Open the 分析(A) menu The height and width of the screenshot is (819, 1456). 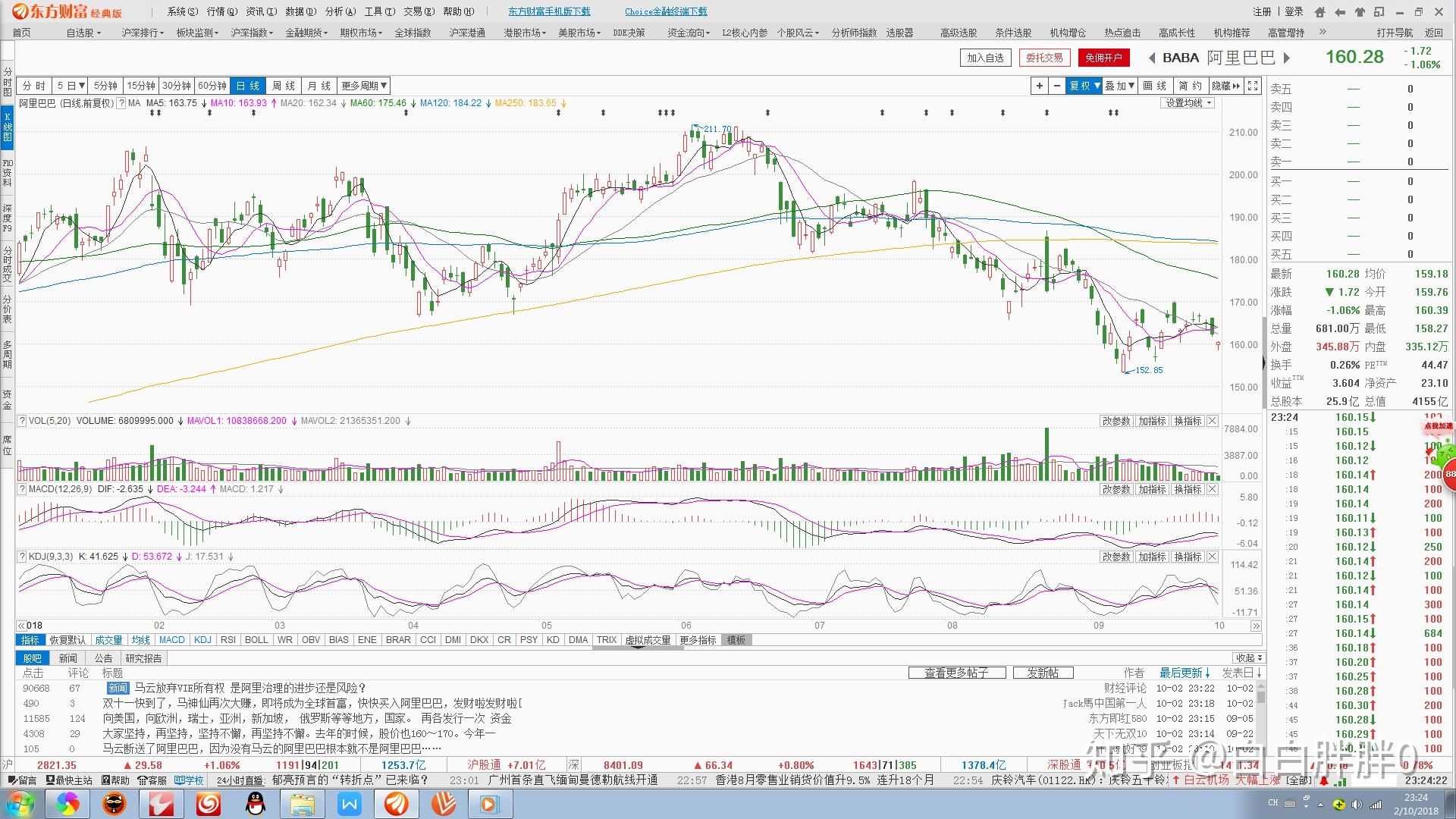340,11
